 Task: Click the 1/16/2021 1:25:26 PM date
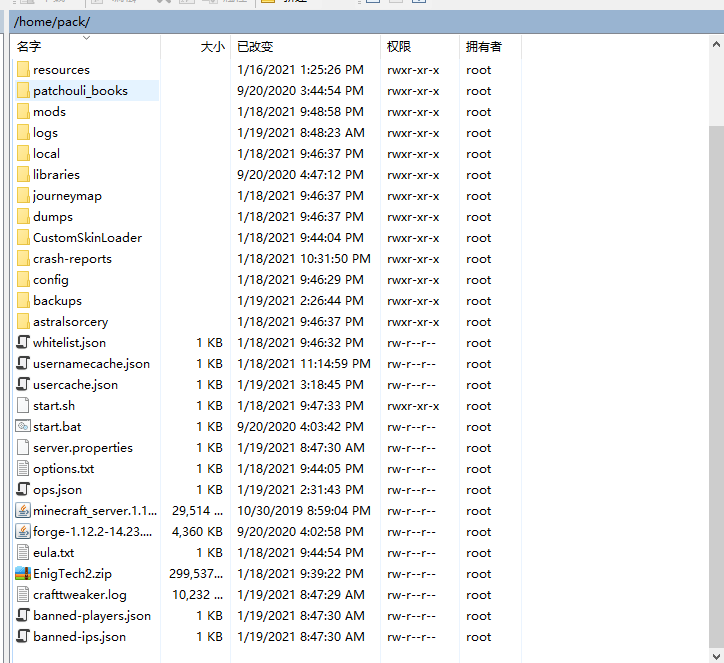coord(301,70)
